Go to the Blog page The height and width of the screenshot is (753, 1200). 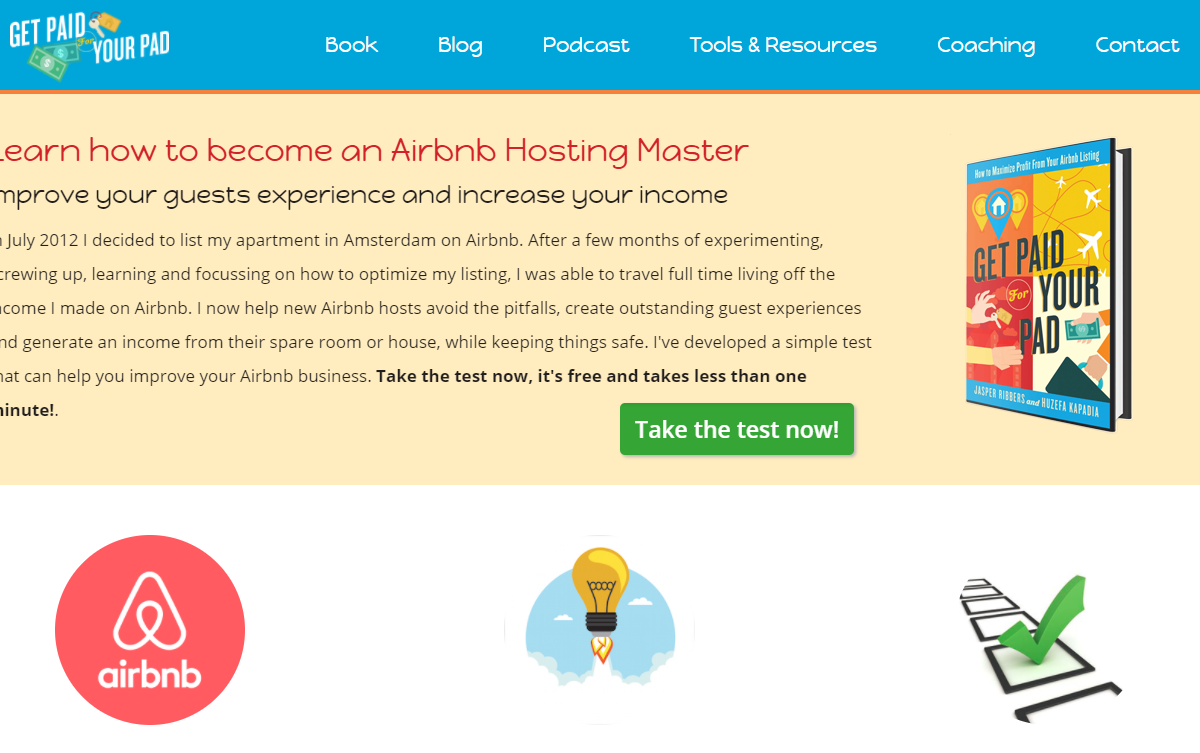[460, 45]
